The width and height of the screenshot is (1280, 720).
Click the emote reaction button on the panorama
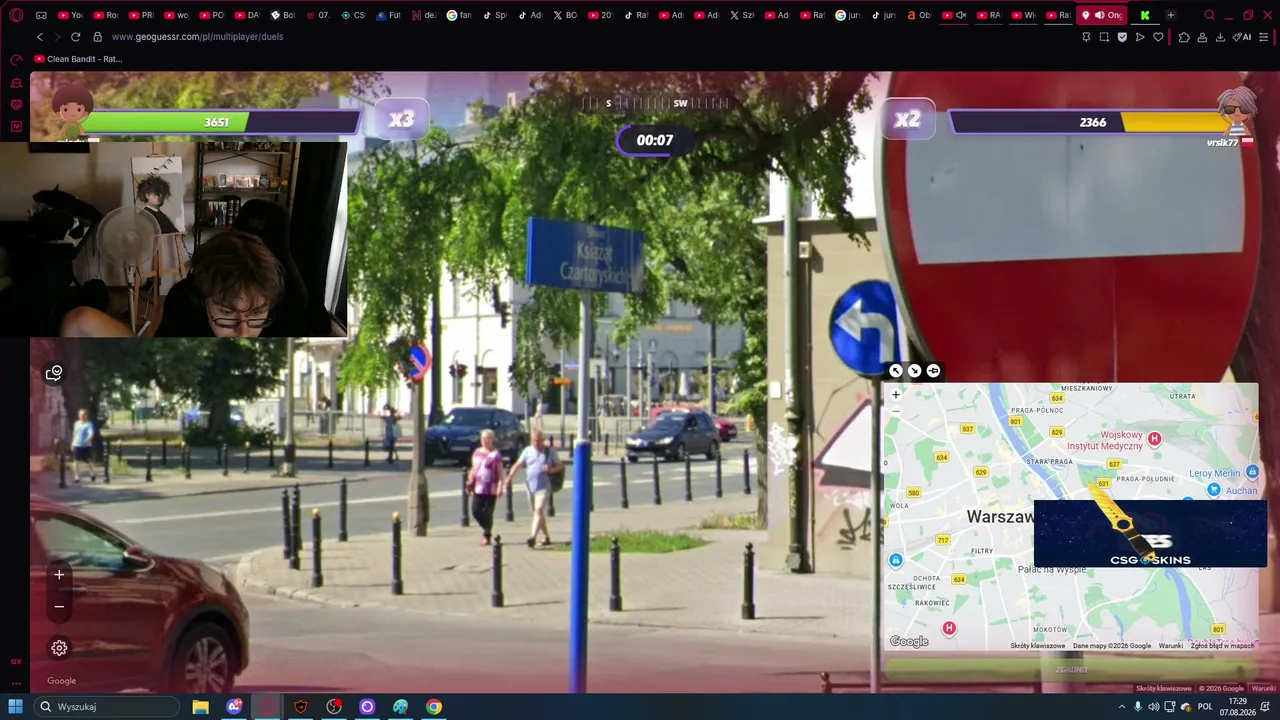(54, 373)
